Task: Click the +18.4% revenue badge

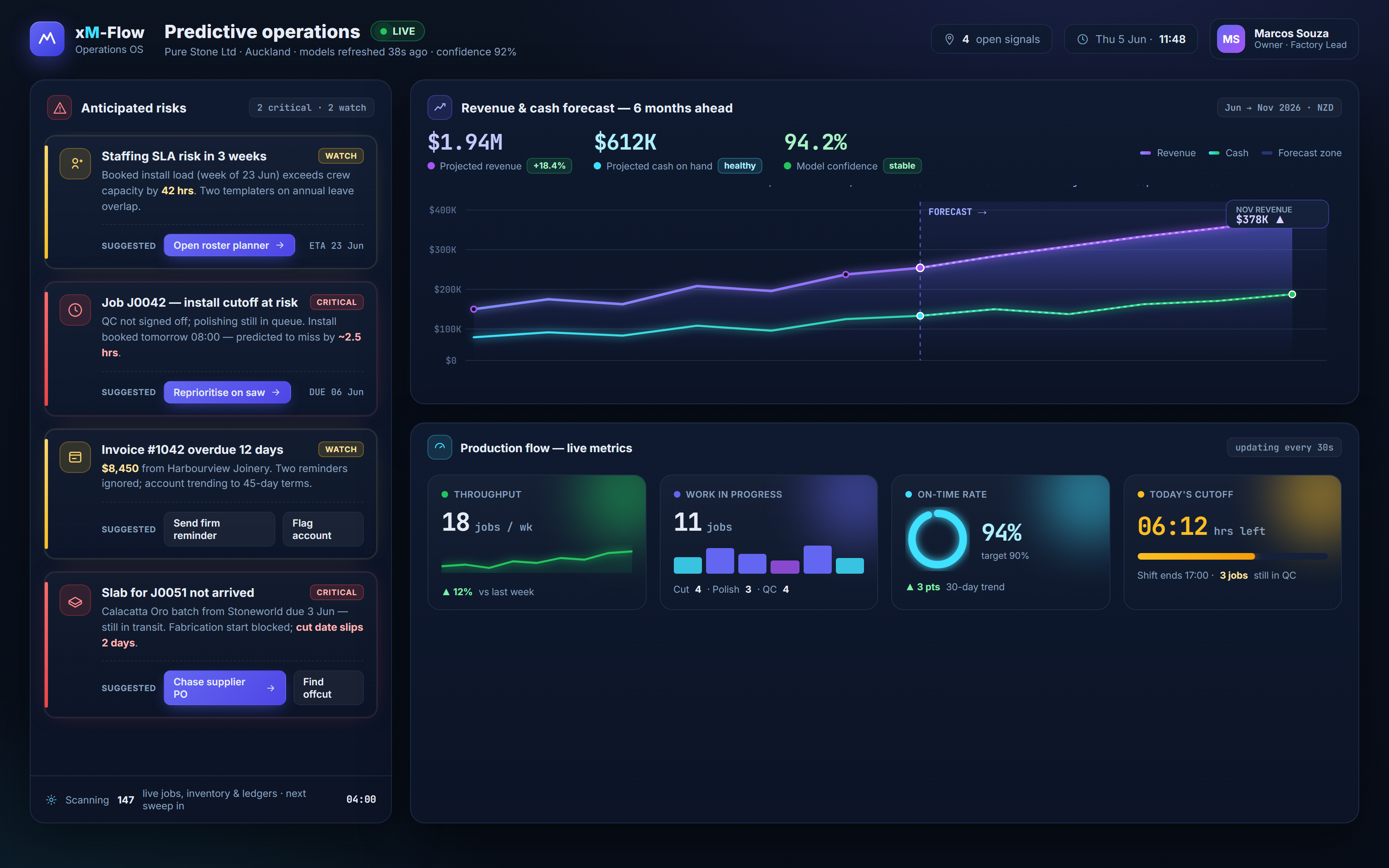Action: (x=549, y=165)
